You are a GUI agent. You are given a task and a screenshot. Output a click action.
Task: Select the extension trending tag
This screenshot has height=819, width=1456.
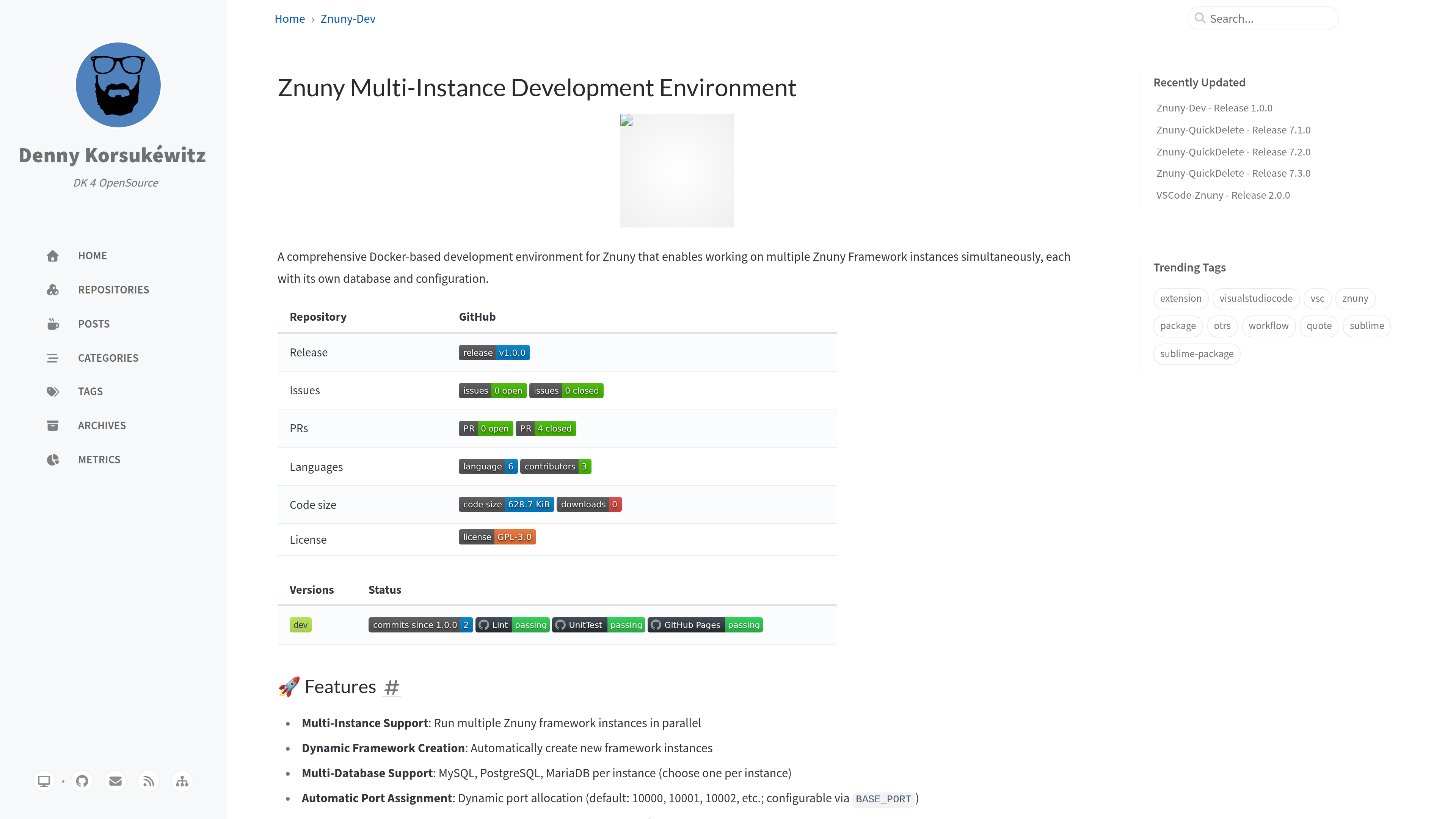[x=1181, y=298]
